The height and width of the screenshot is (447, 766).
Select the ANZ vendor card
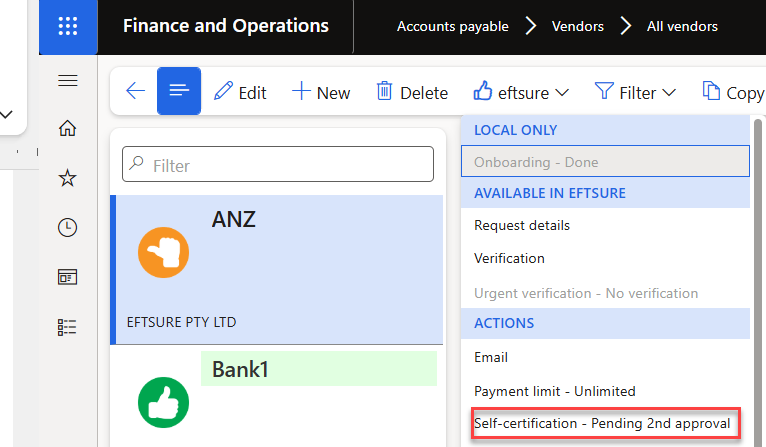277,270
